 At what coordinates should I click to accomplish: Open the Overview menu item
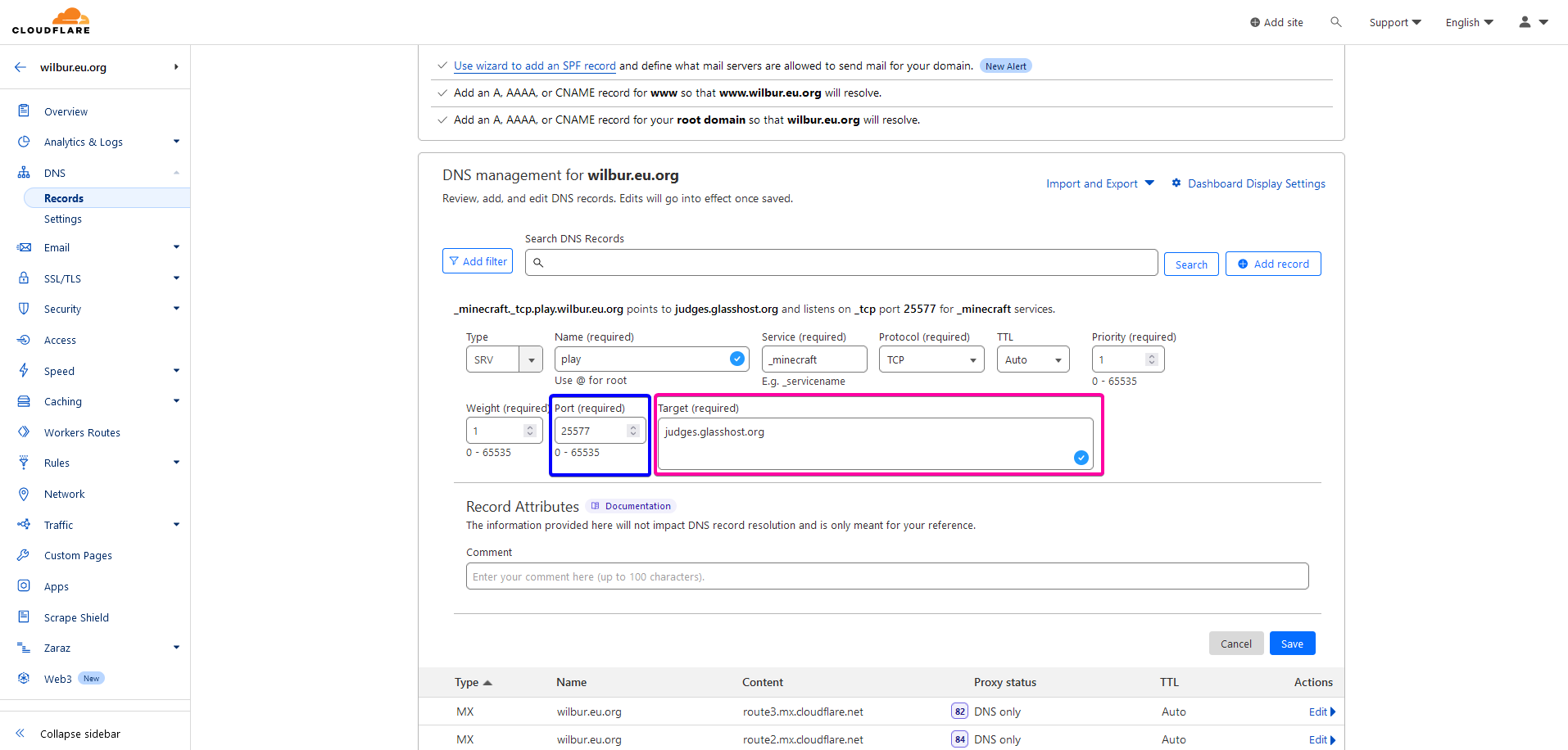(x=66, y=111)
